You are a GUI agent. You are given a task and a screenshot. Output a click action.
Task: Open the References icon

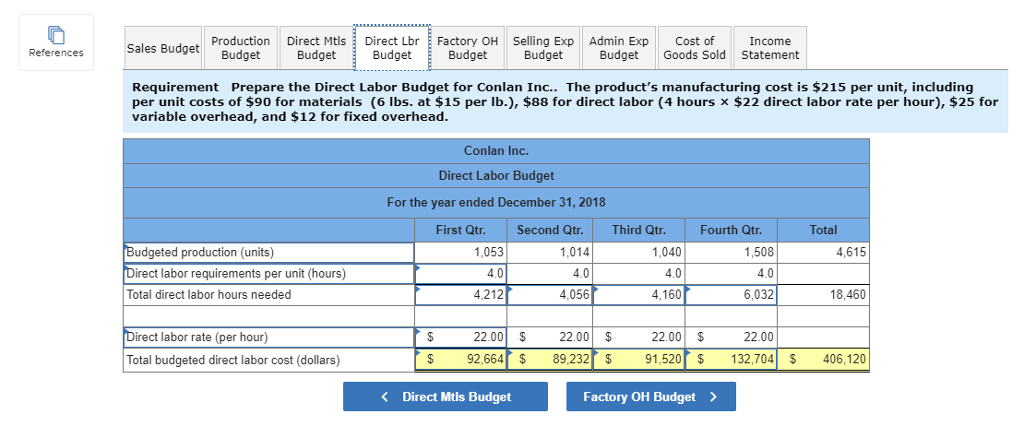click(56, 42)
